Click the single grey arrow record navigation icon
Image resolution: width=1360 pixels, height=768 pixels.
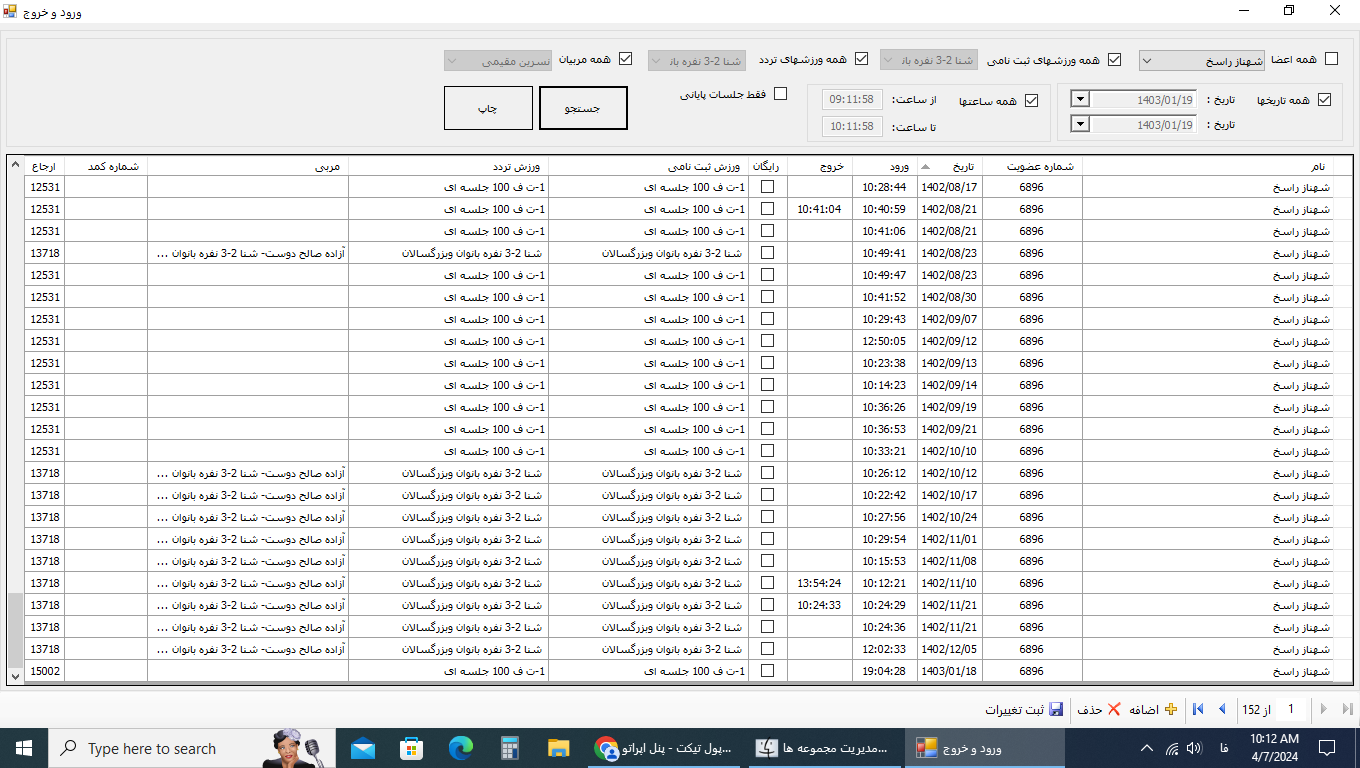[x=1324, y=709]
